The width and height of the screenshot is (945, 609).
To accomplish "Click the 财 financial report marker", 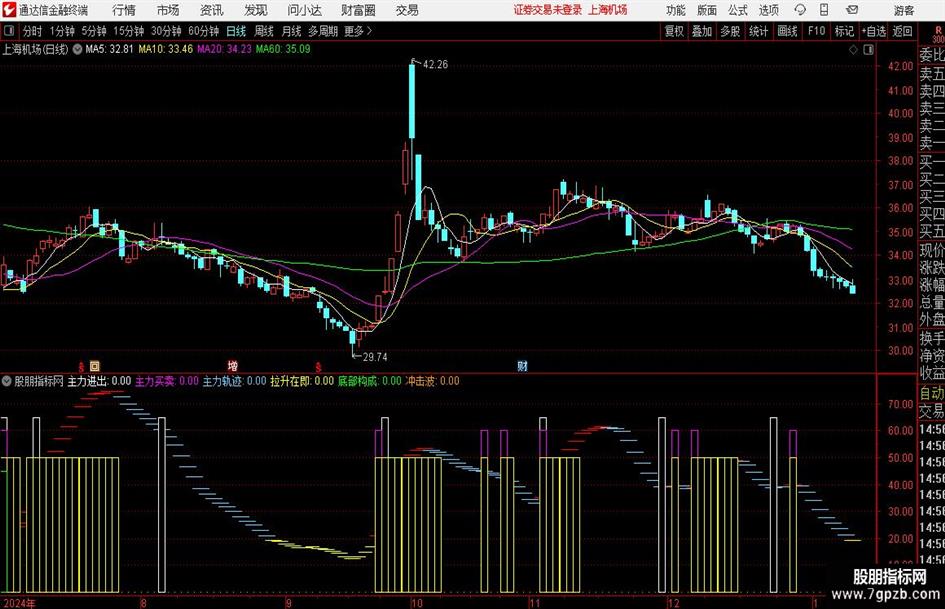I will [523, 366].
